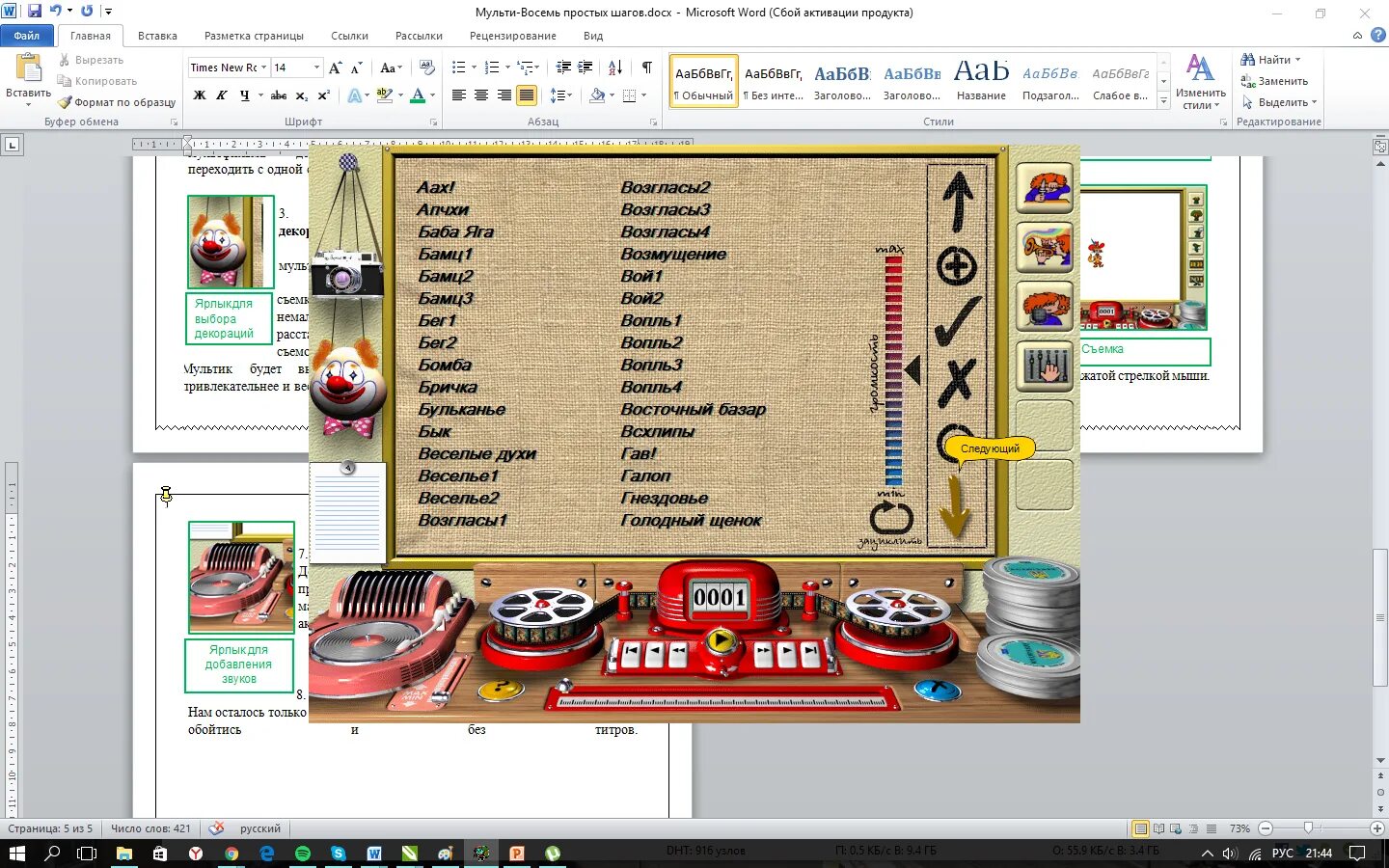Screen dimensions: 1389x868
Task: Switch to the Рецензирование tab
Action: click(x=512, y=36)
